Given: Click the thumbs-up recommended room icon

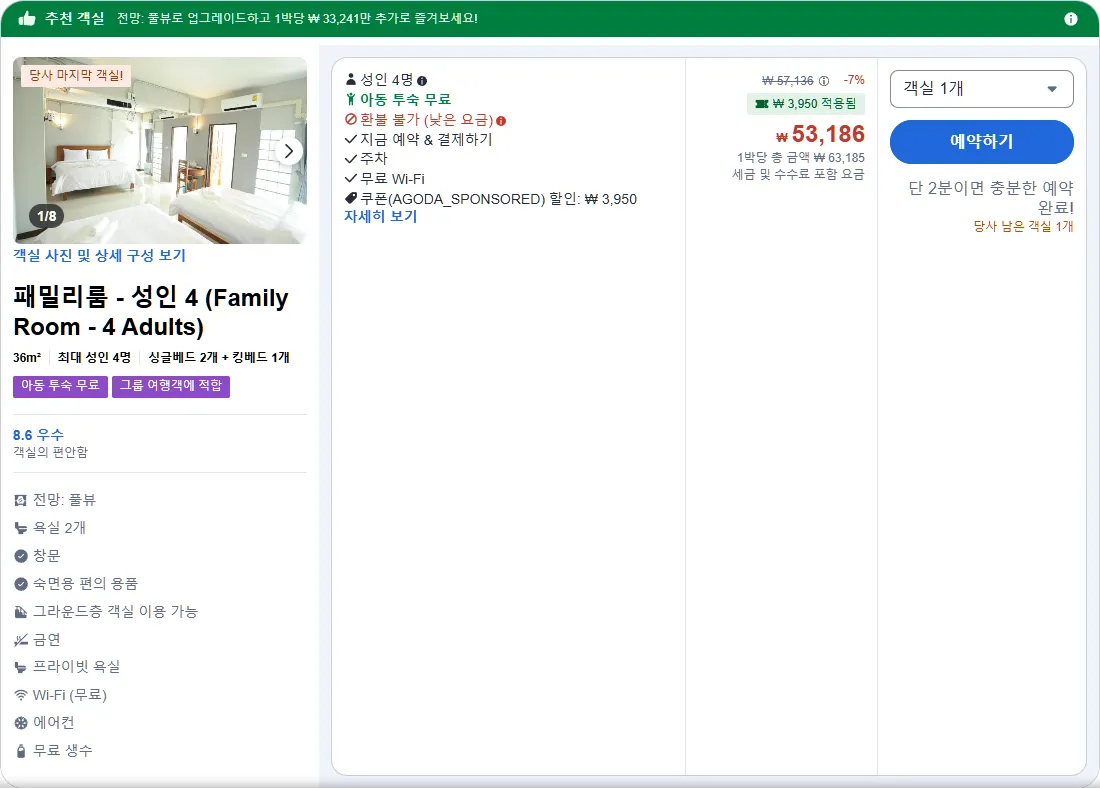Looking at the screenshot, I should point(27,18).
